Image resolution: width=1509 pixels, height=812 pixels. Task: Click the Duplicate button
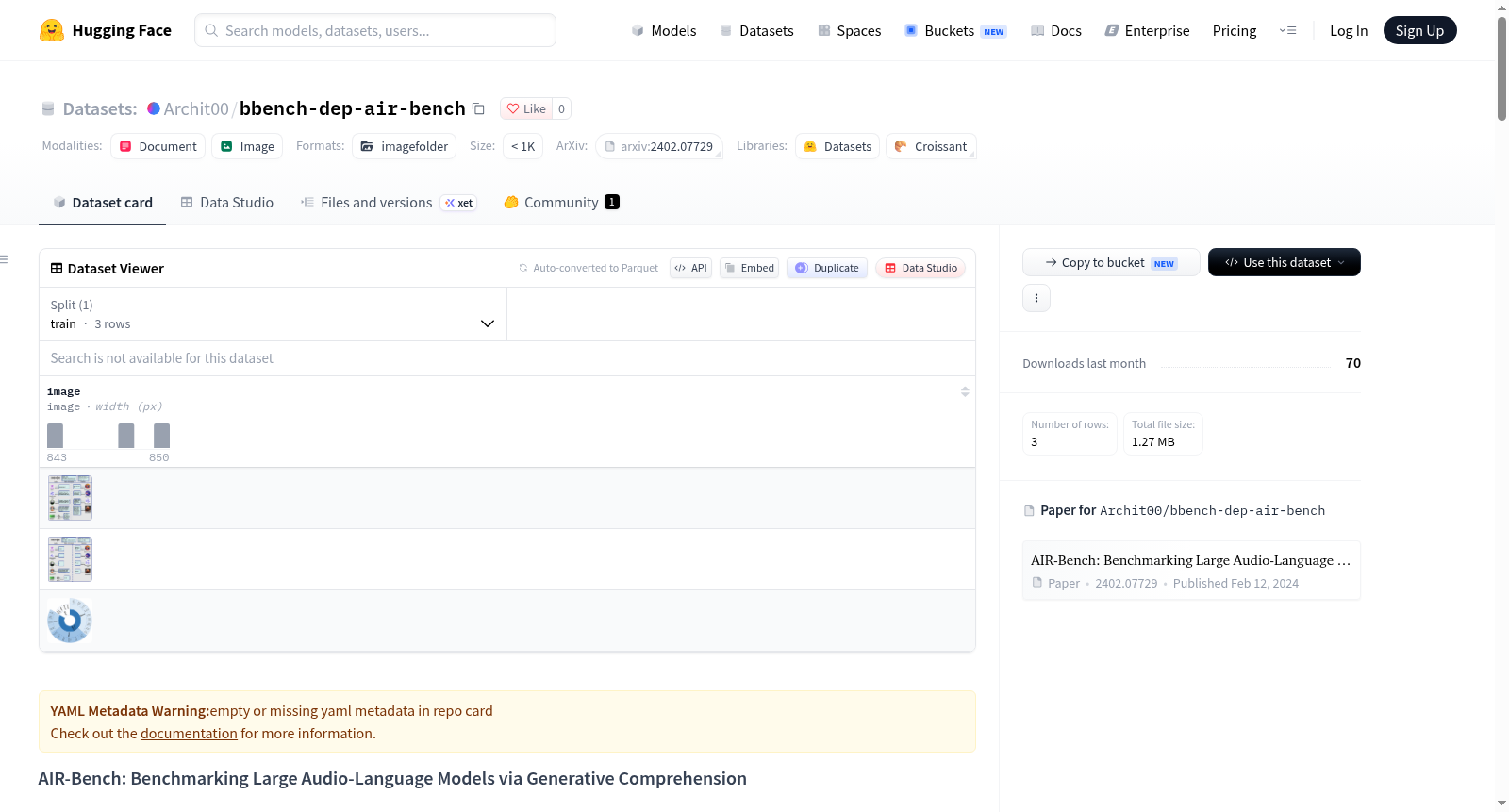(827, 268)
